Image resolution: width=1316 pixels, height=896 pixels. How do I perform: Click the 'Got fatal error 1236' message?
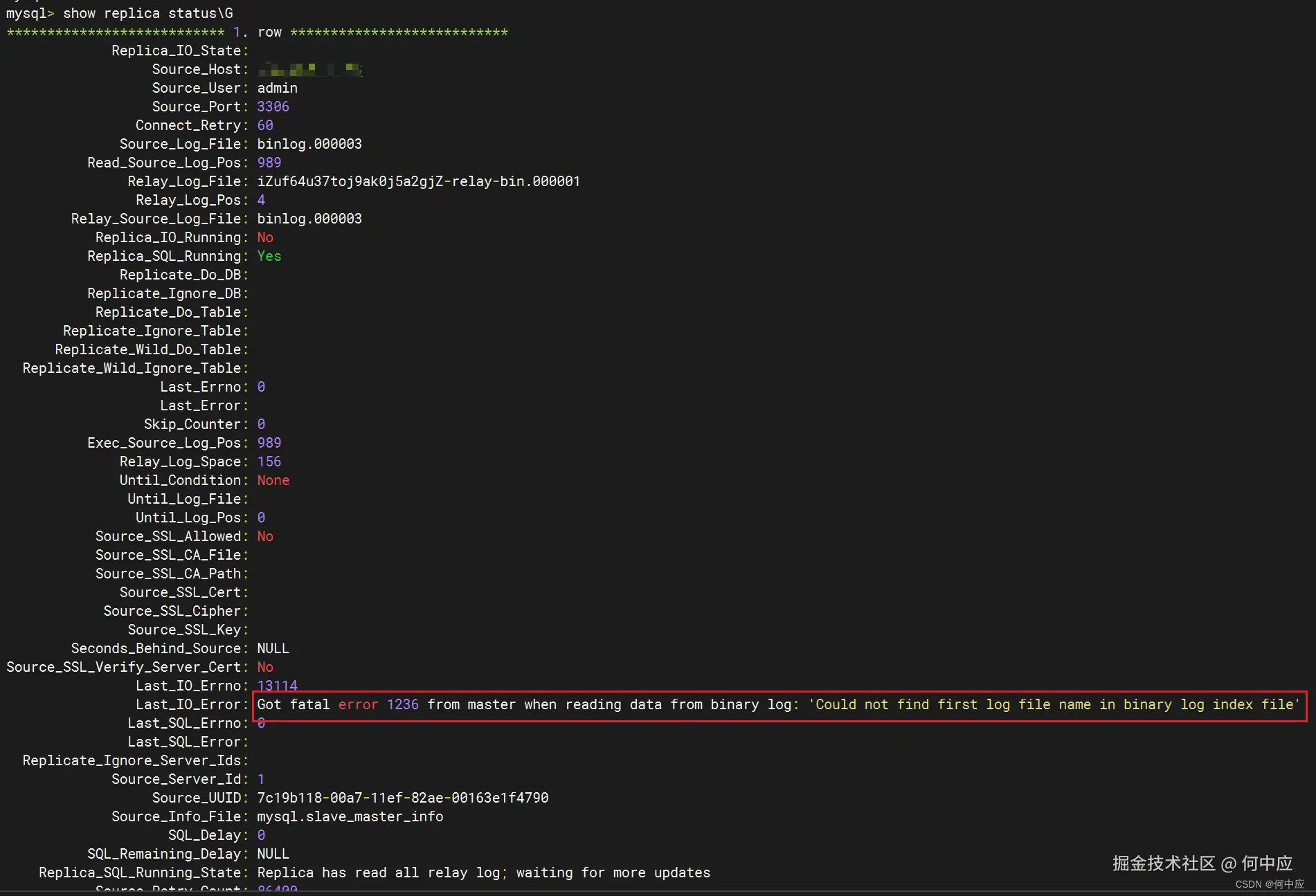coord(778,704)
